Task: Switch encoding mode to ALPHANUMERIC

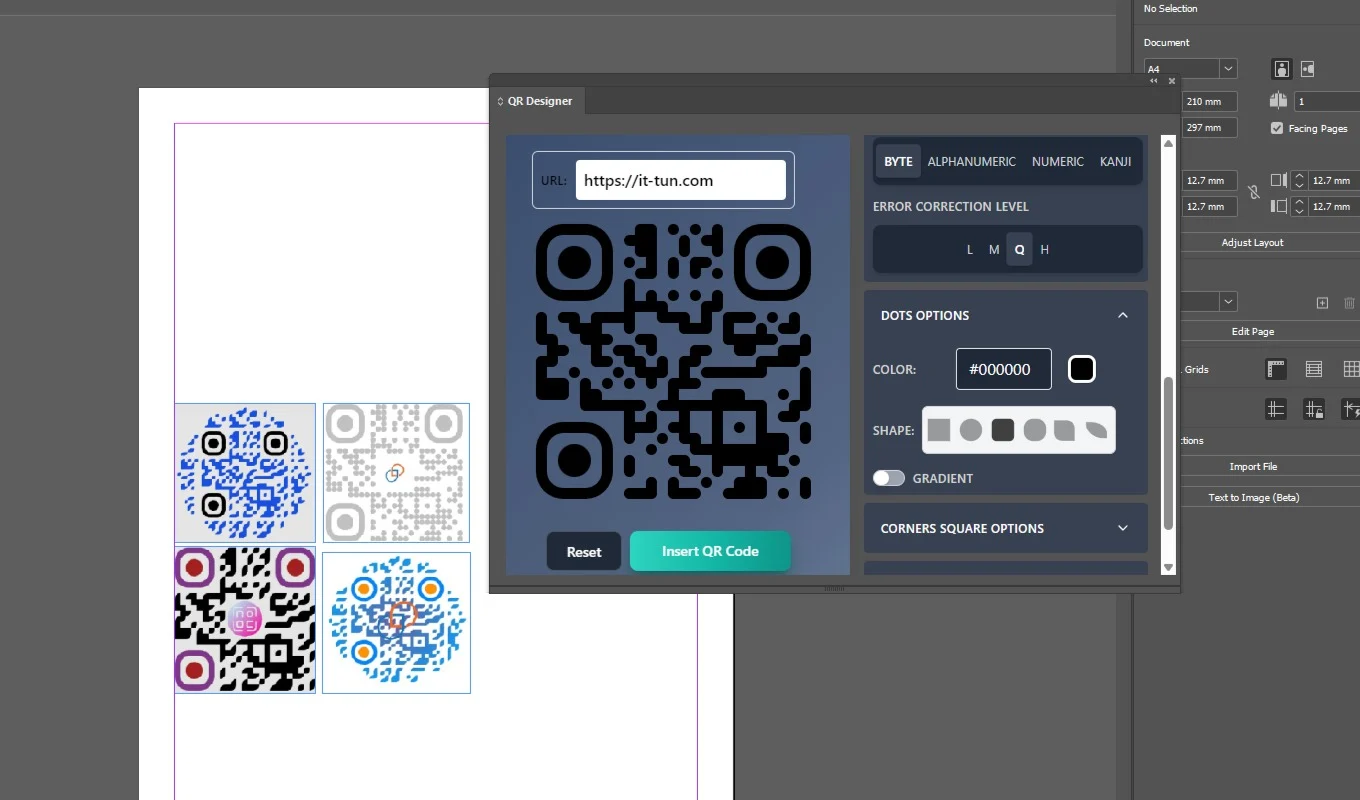Action: coord(971,161)
